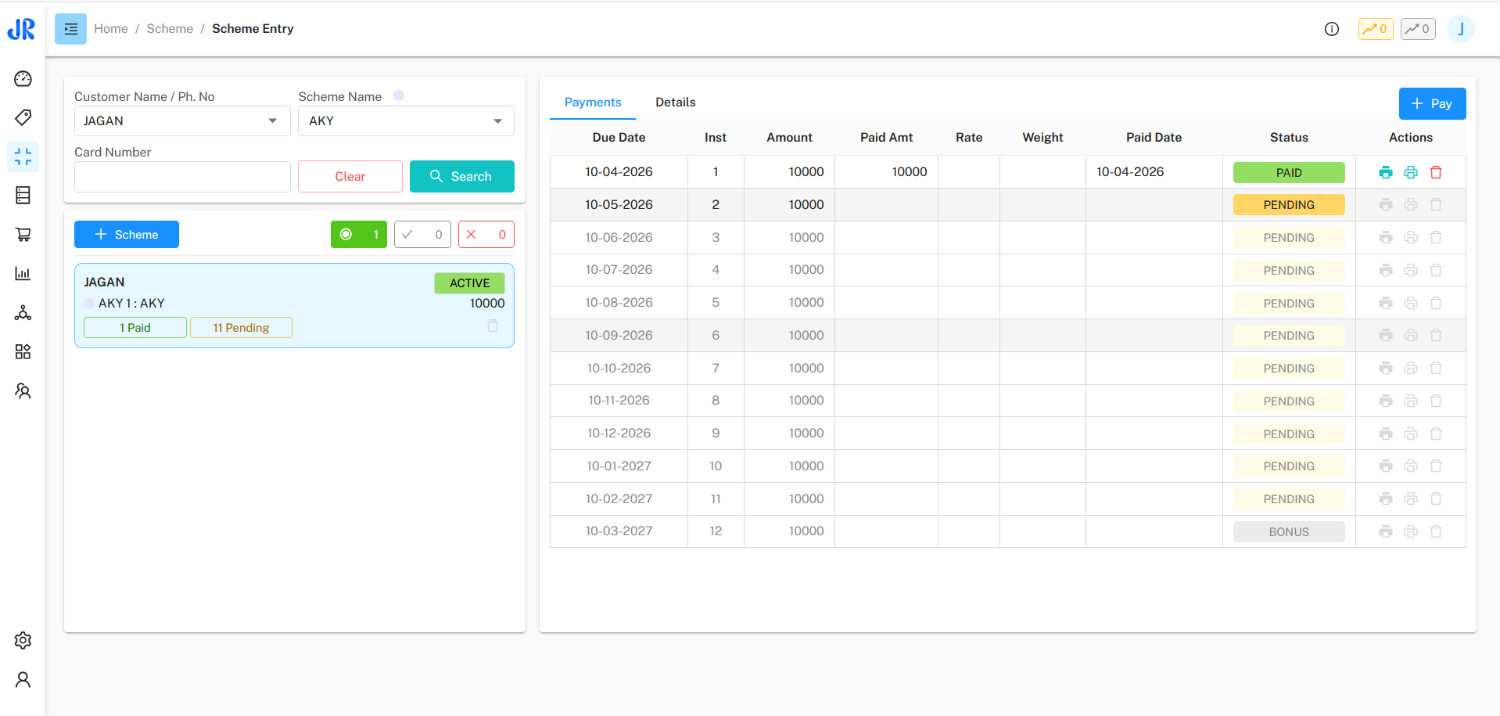Image resolution: width=1500 pixels, height=716 pixels.
Task: Click PENDING status for 10-05-2026 installment
Action: click(1289, 205)
